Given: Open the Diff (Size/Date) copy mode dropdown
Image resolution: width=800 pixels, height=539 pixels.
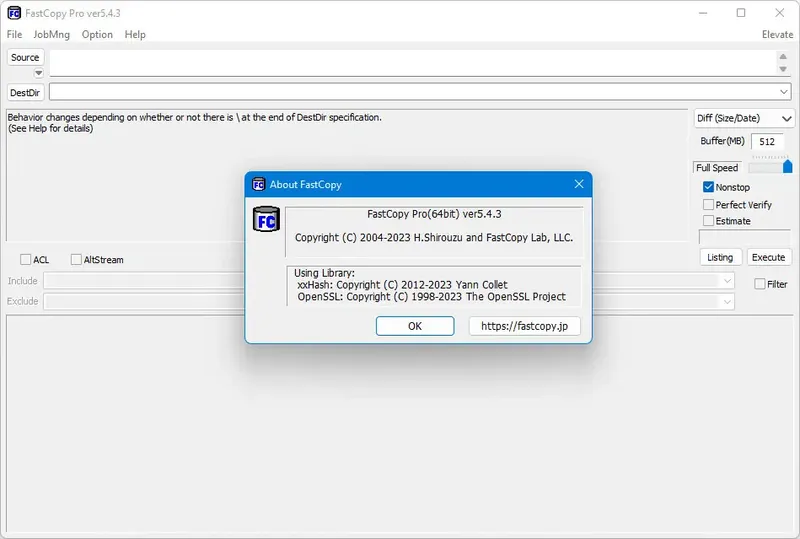Looking at the screenshot, I should [744, 118].
